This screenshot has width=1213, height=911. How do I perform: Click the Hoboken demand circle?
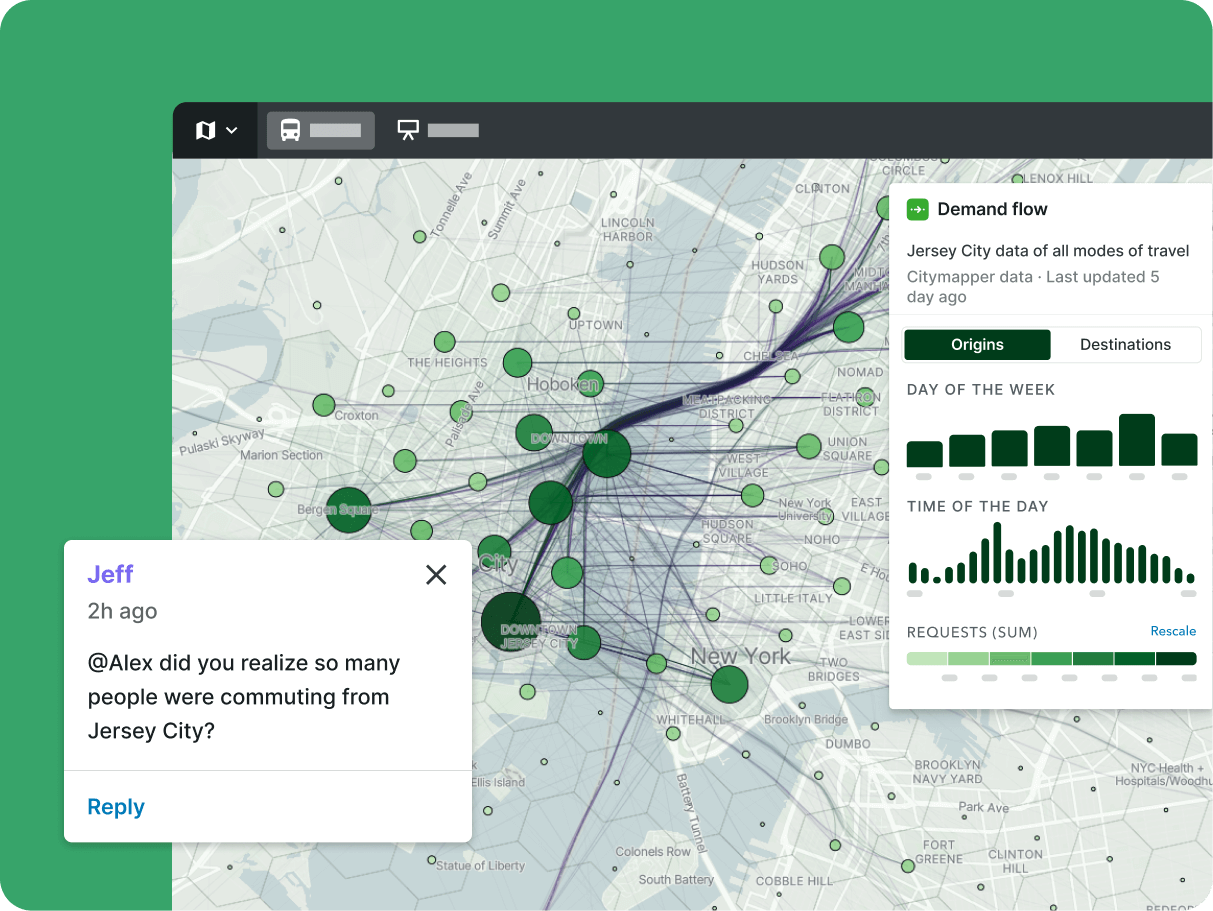[x=517, y=362]
